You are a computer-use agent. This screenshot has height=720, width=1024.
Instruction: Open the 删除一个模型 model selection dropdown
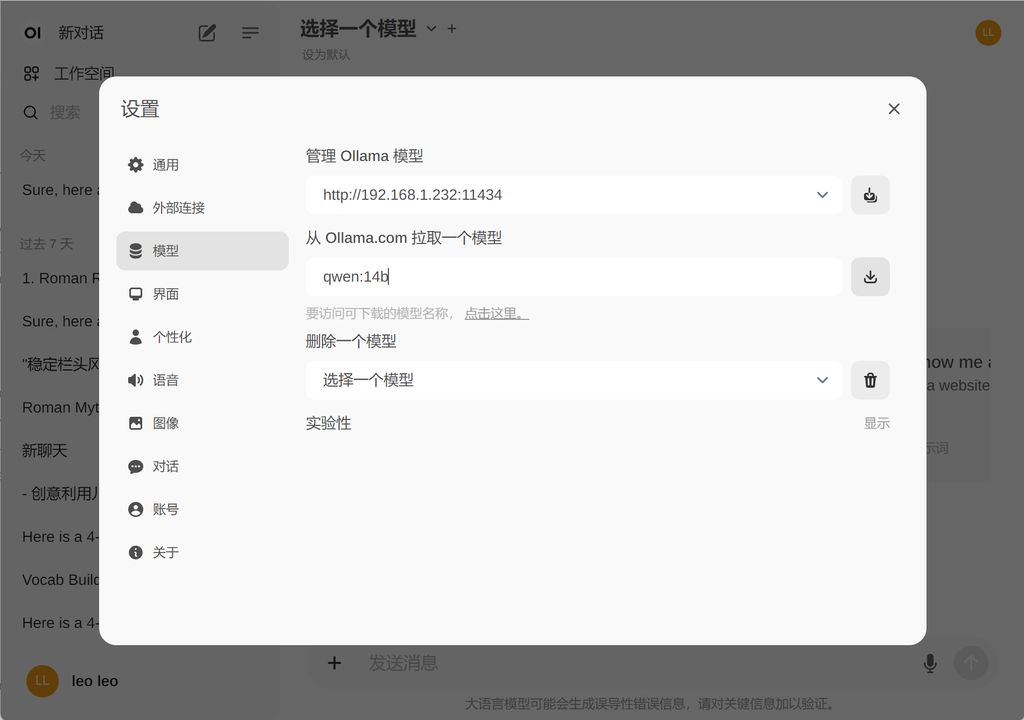pyautogui.click(x=574, y=380)
